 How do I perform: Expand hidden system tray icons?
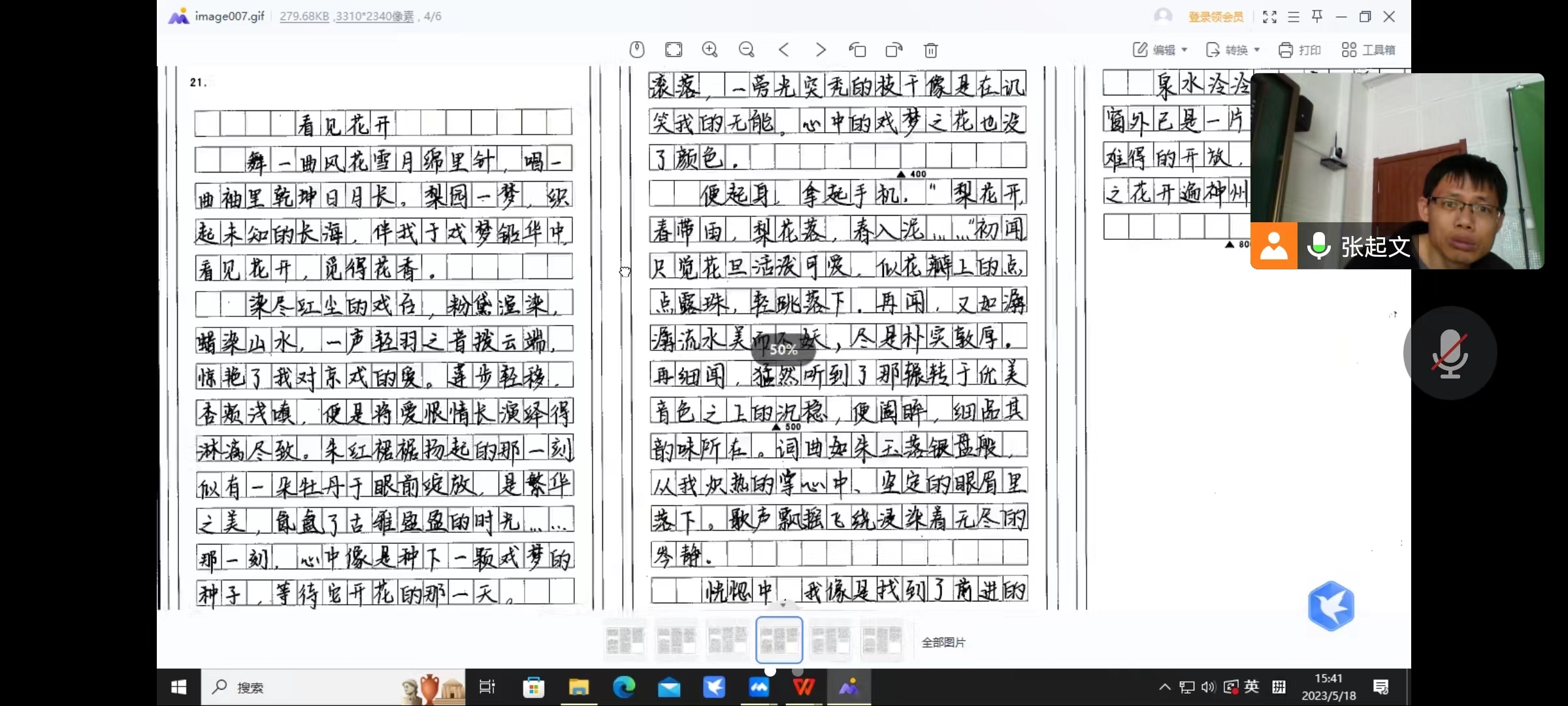[1165, 687]
